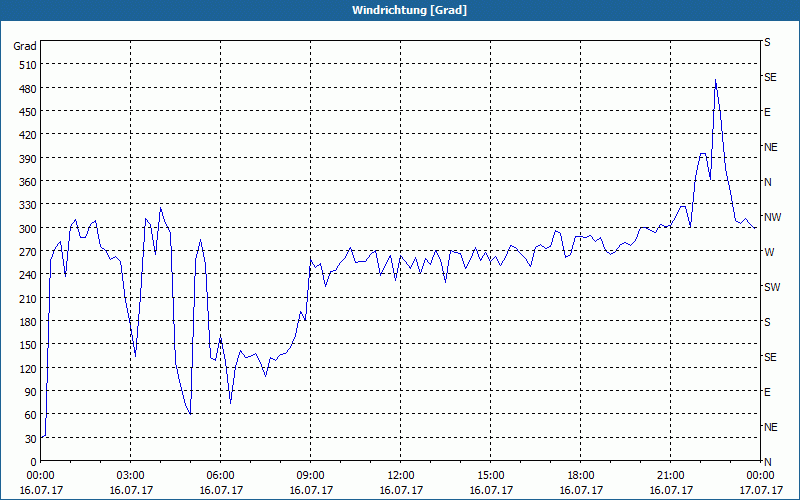Click the 90 degree axis label
The image size is (800, 500).
tap(31, 392)
